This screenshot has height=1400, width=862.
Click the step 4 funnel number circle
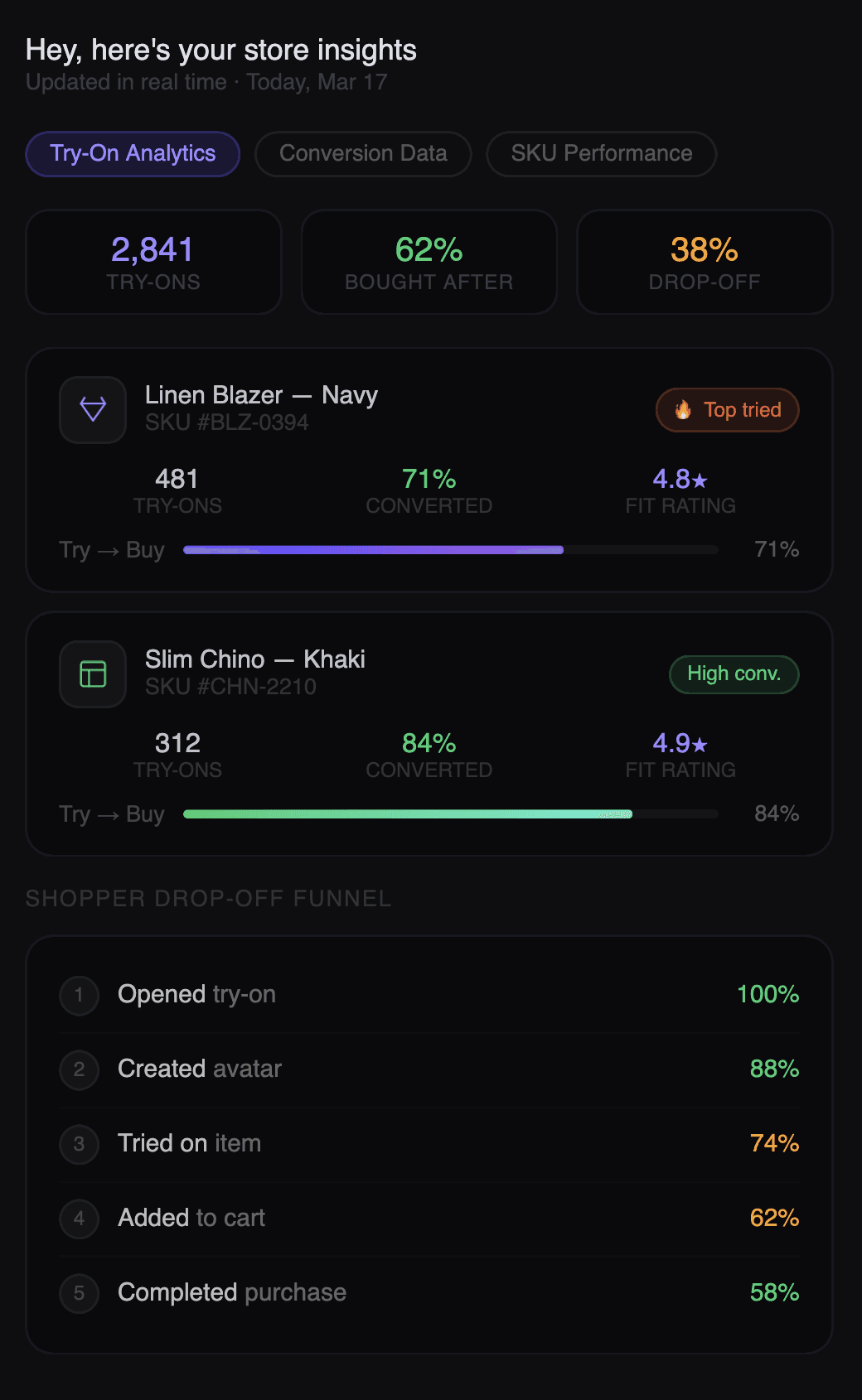(x=79, y=1218)
